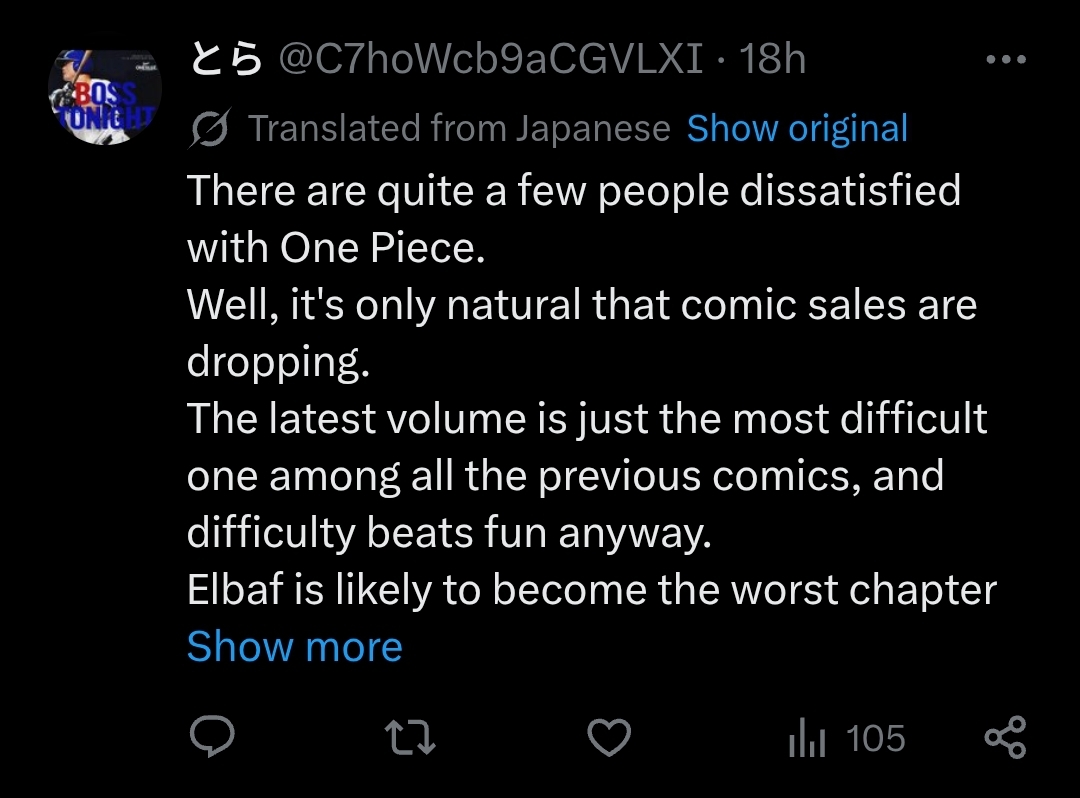Show original Japanese tweet text
This screenshot has height=798, width=1080.
pyautogui.click(x=797, y=129)
